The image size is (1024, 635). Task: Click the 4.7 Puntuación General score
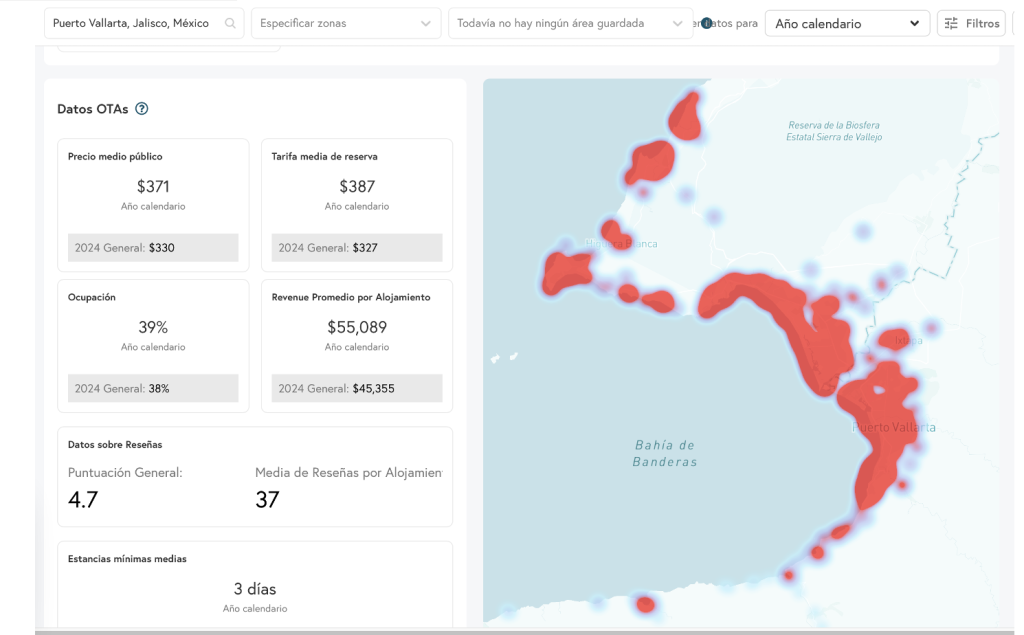click(x=83, y=499)
